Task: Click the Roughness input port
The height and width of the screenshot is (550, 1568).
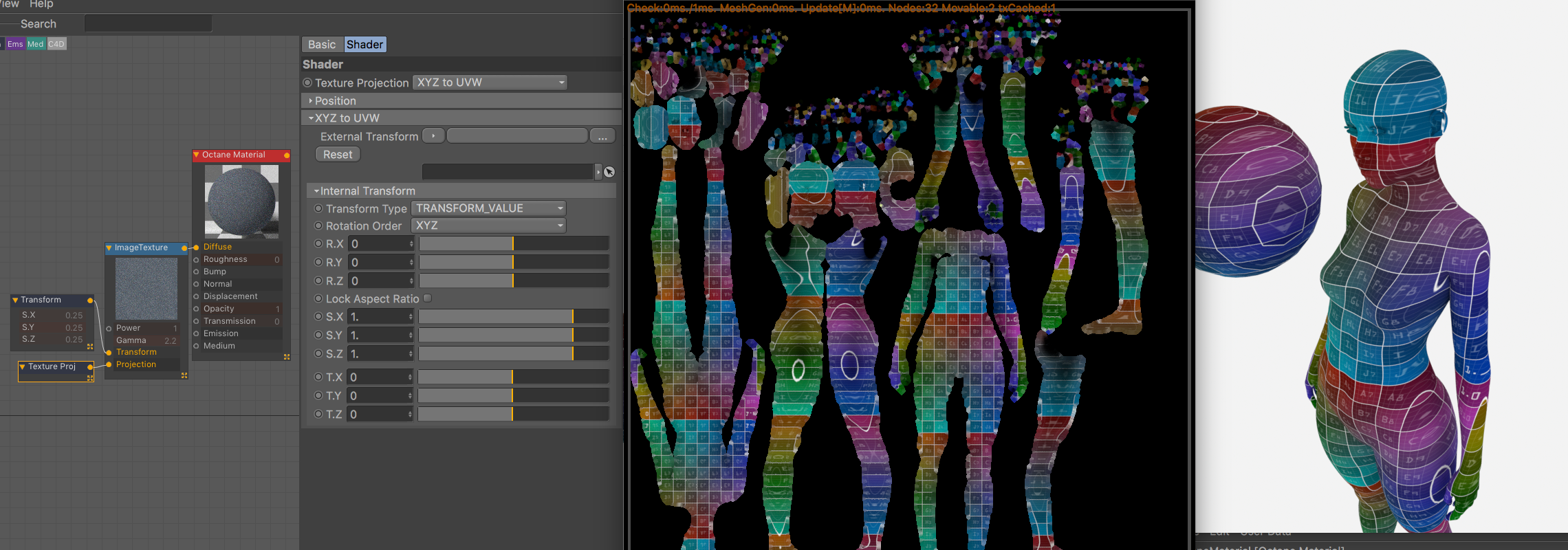Action: coord(196,260)
